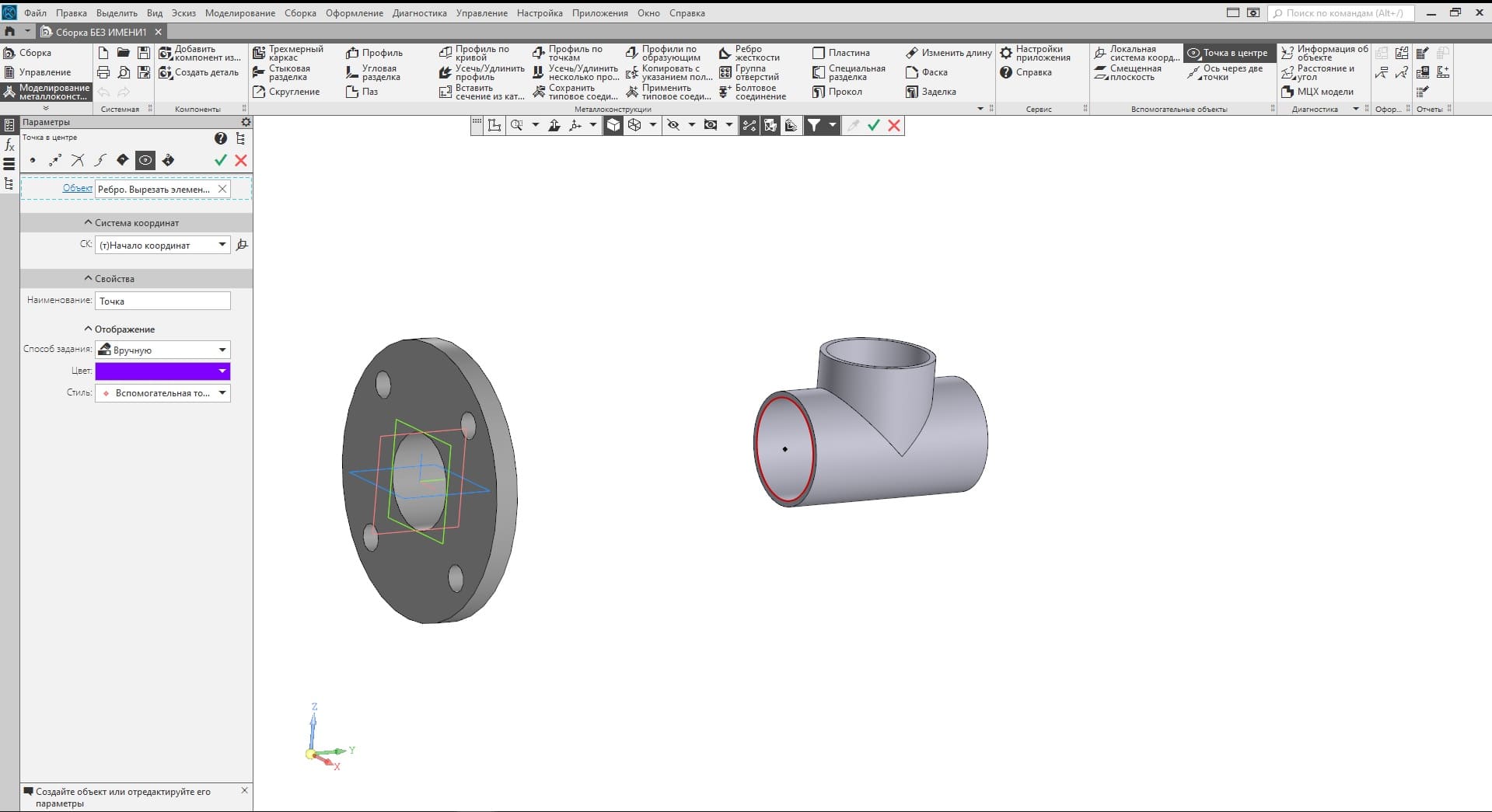Screen dimensions: 1492x812
Task: Choose the 'Стыковая разделка' command
Action: [x=281, y=72]
